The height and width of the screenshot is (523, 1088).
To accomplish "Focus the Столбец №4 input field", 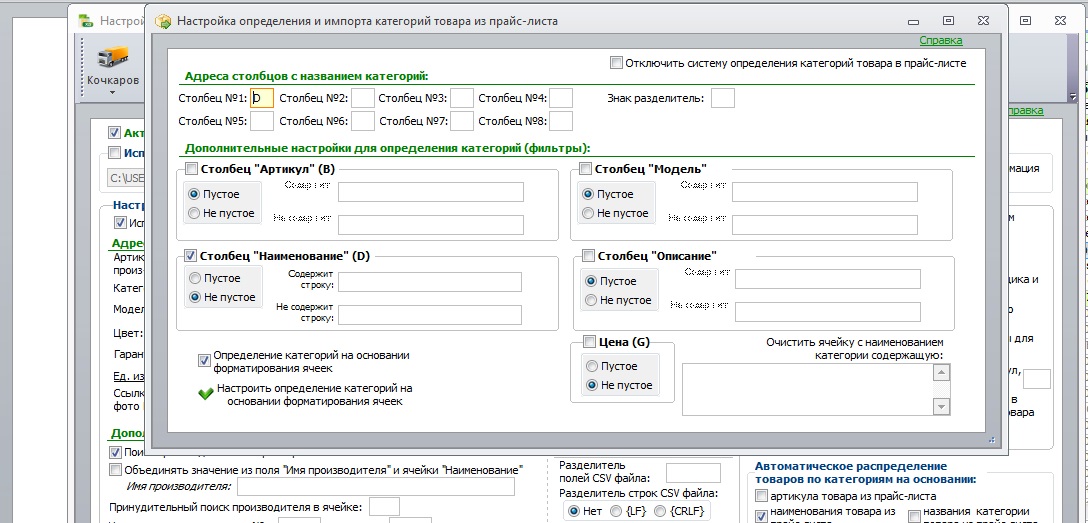I will tap(561, 98).
